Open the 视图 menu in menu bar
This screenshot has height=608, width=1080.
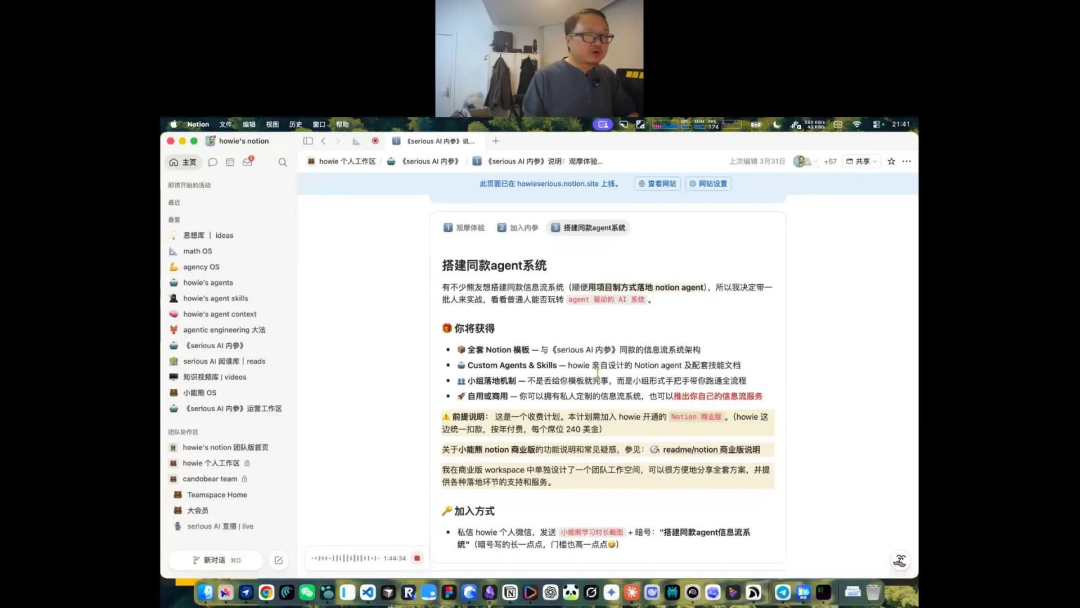(272, 125)
